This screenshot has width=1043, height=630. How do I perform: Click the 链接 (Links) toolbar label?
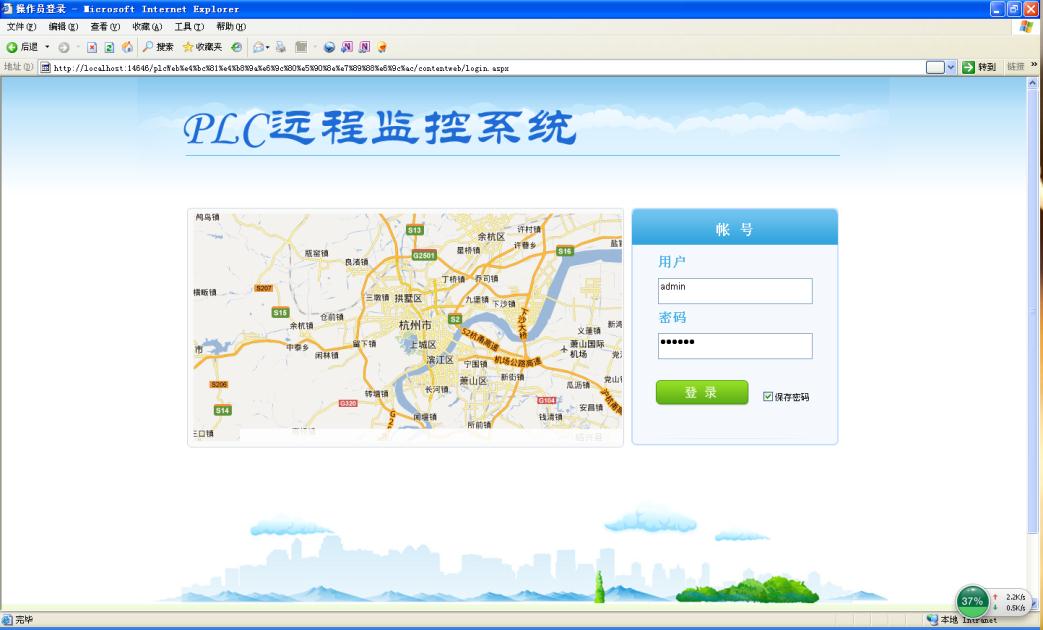tap(1015, 67)
